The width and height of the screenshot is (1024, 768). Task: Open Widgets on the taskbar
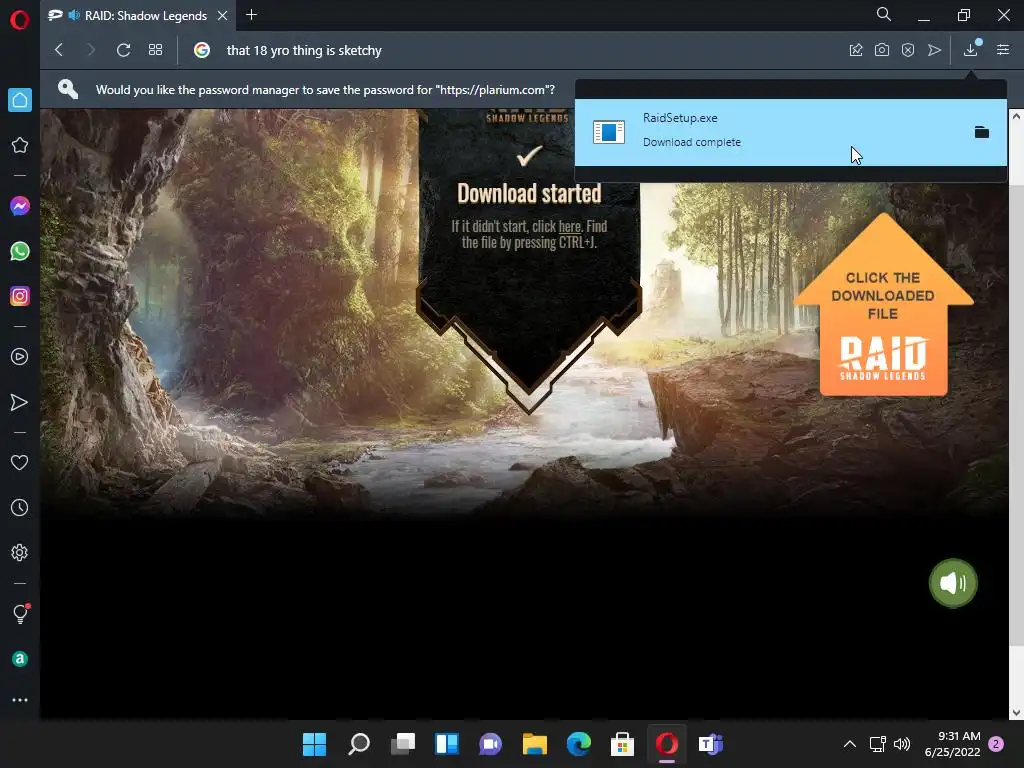point(447,744)
